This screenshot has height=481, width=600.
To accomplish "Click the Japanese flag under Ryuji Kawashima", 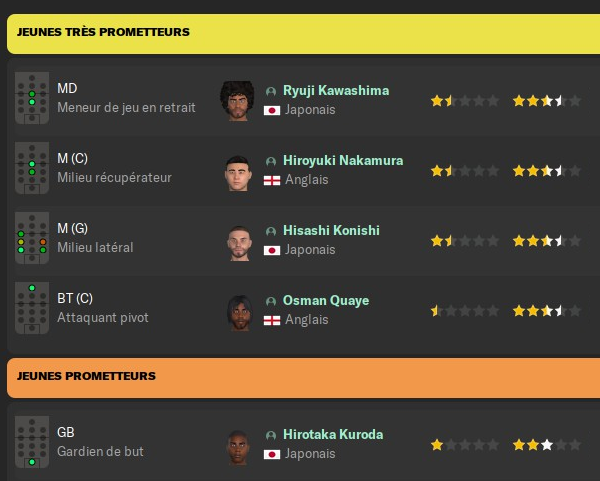I will 271,111.
